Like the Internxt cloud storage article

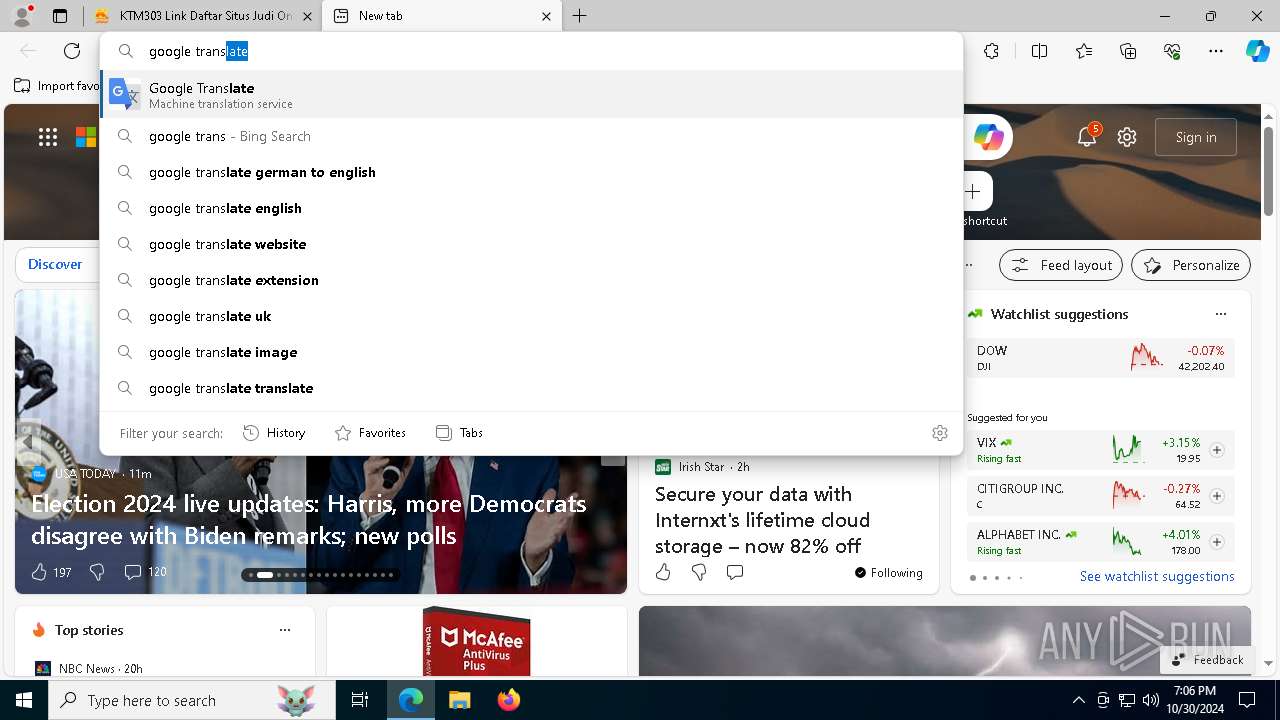(x=663, y=572)
